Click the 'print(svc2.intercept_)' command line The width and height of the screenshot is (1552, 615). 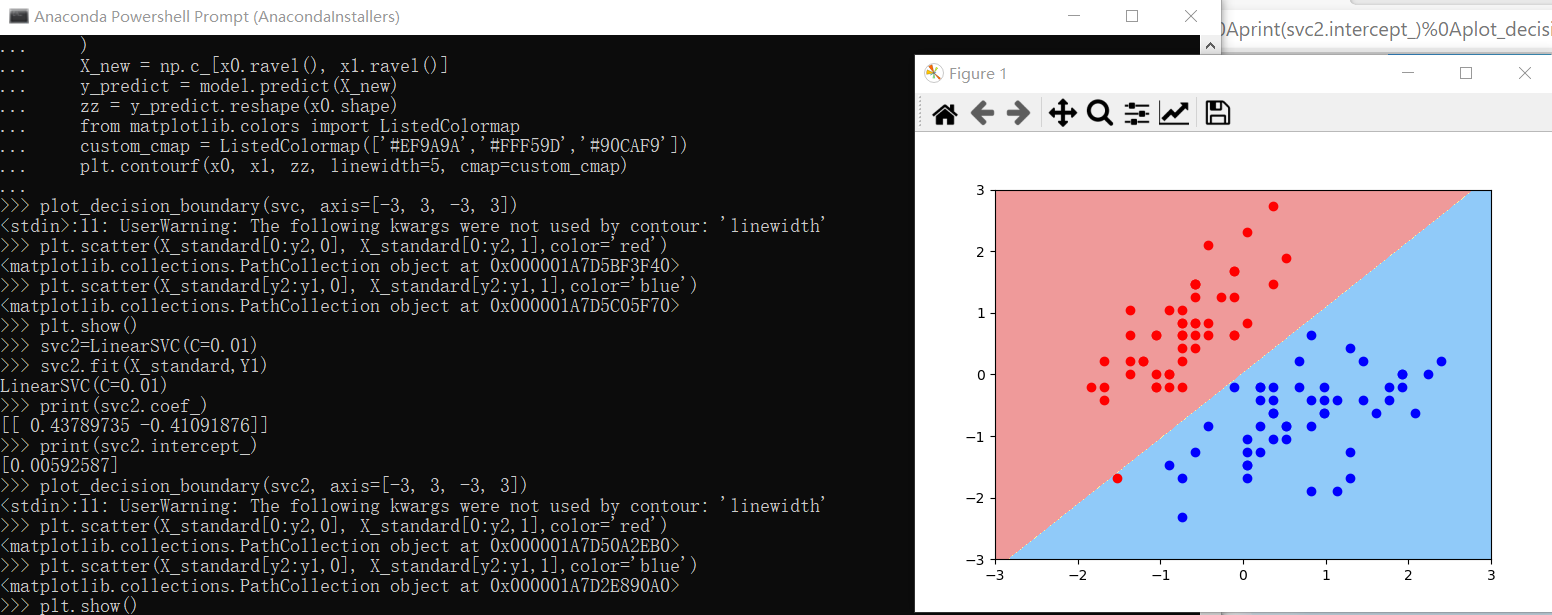(x=130, y=446)
